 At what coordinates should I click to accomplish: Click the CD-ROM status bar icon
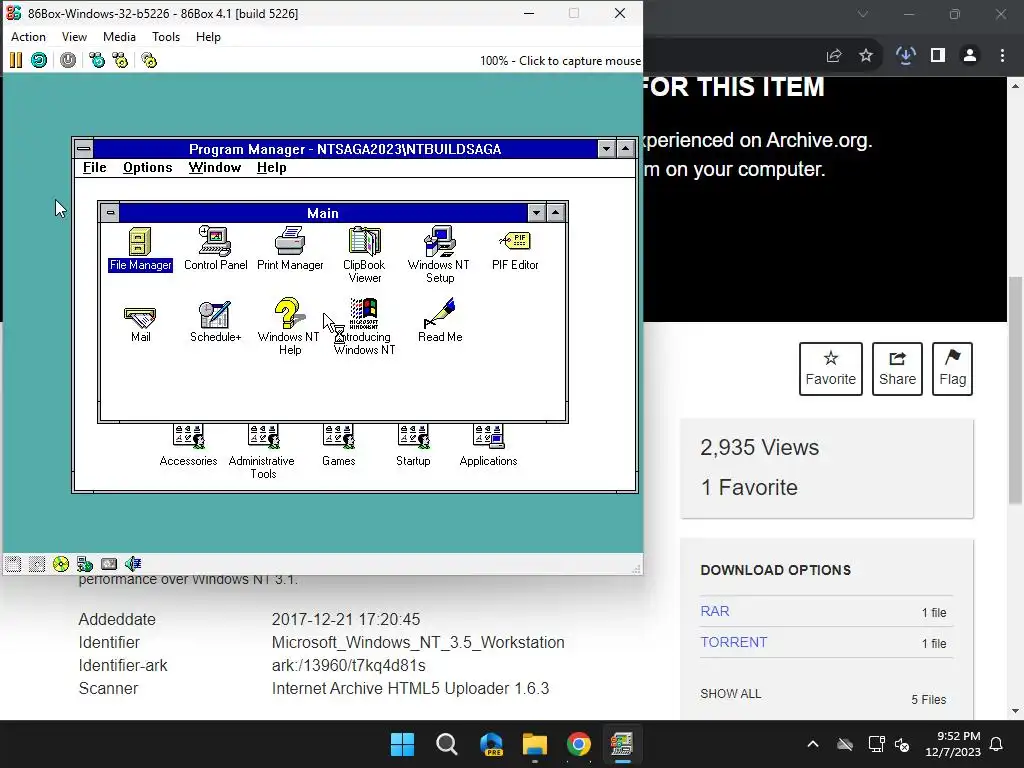click(61, 564)
